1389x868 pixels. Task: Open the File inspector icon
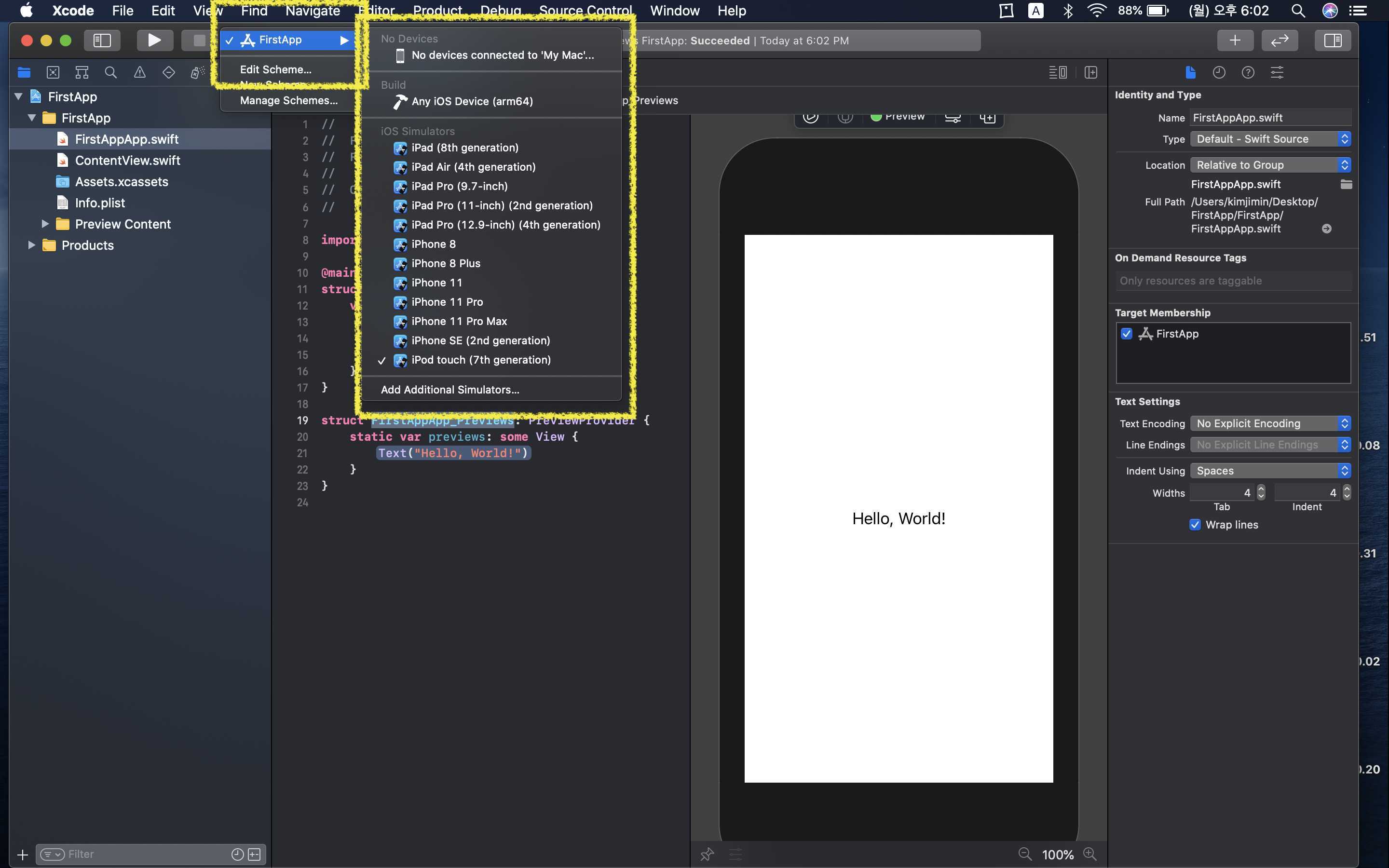pos(1190,72)
